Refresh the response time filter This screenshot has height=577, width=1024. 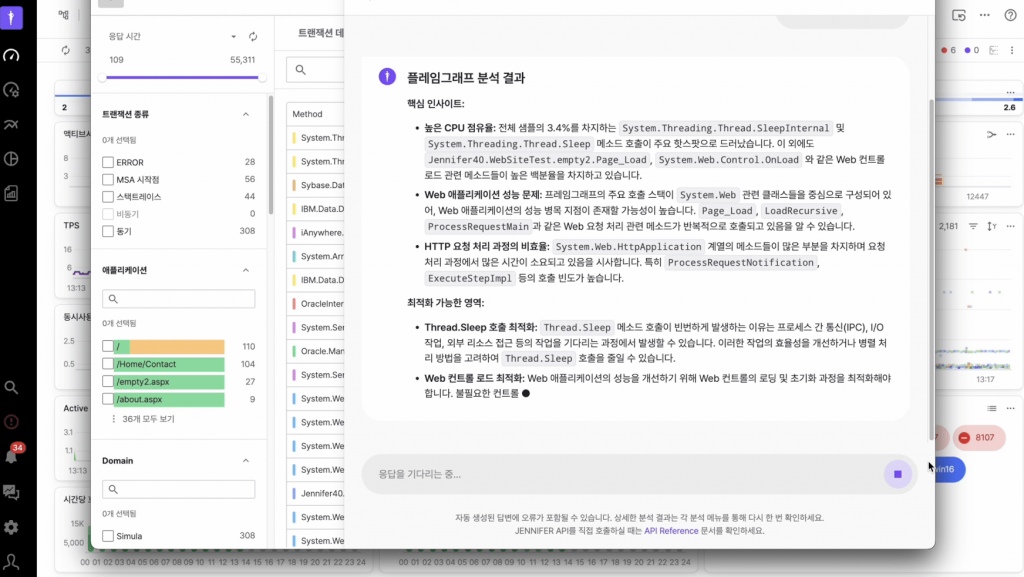point(253,36)
